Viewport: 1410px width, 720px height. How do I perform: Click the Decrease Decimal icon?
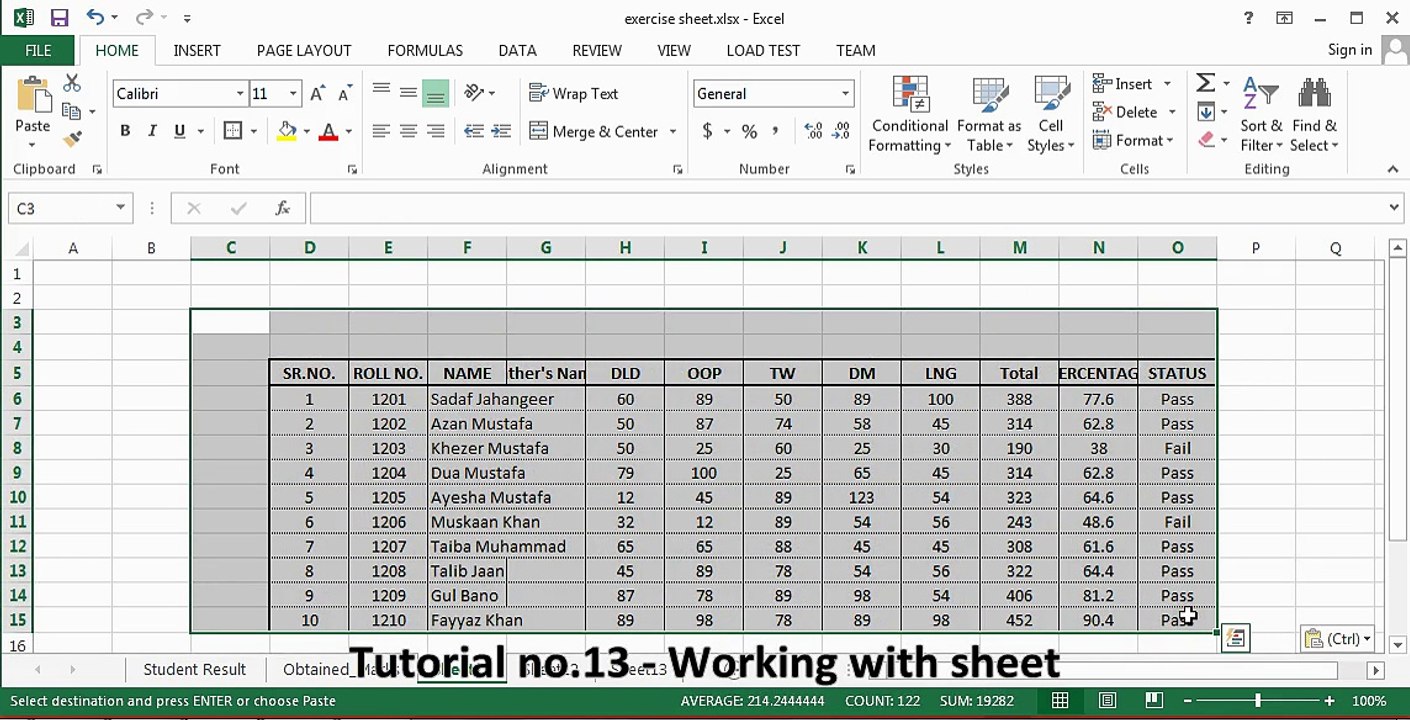tap(841, 131)
